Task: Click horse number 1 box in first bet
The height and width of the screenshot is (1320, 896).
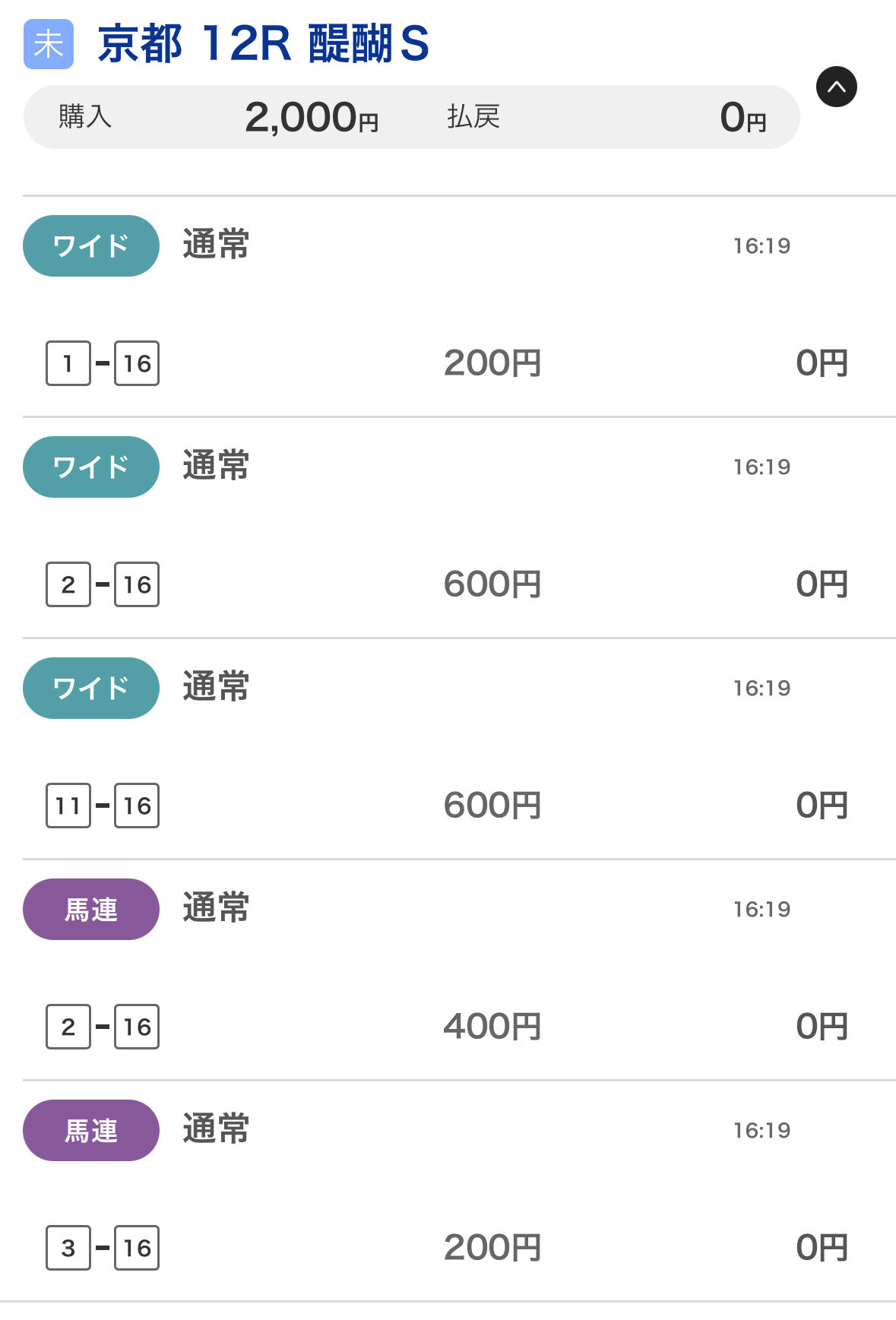Action: [68, 363]
